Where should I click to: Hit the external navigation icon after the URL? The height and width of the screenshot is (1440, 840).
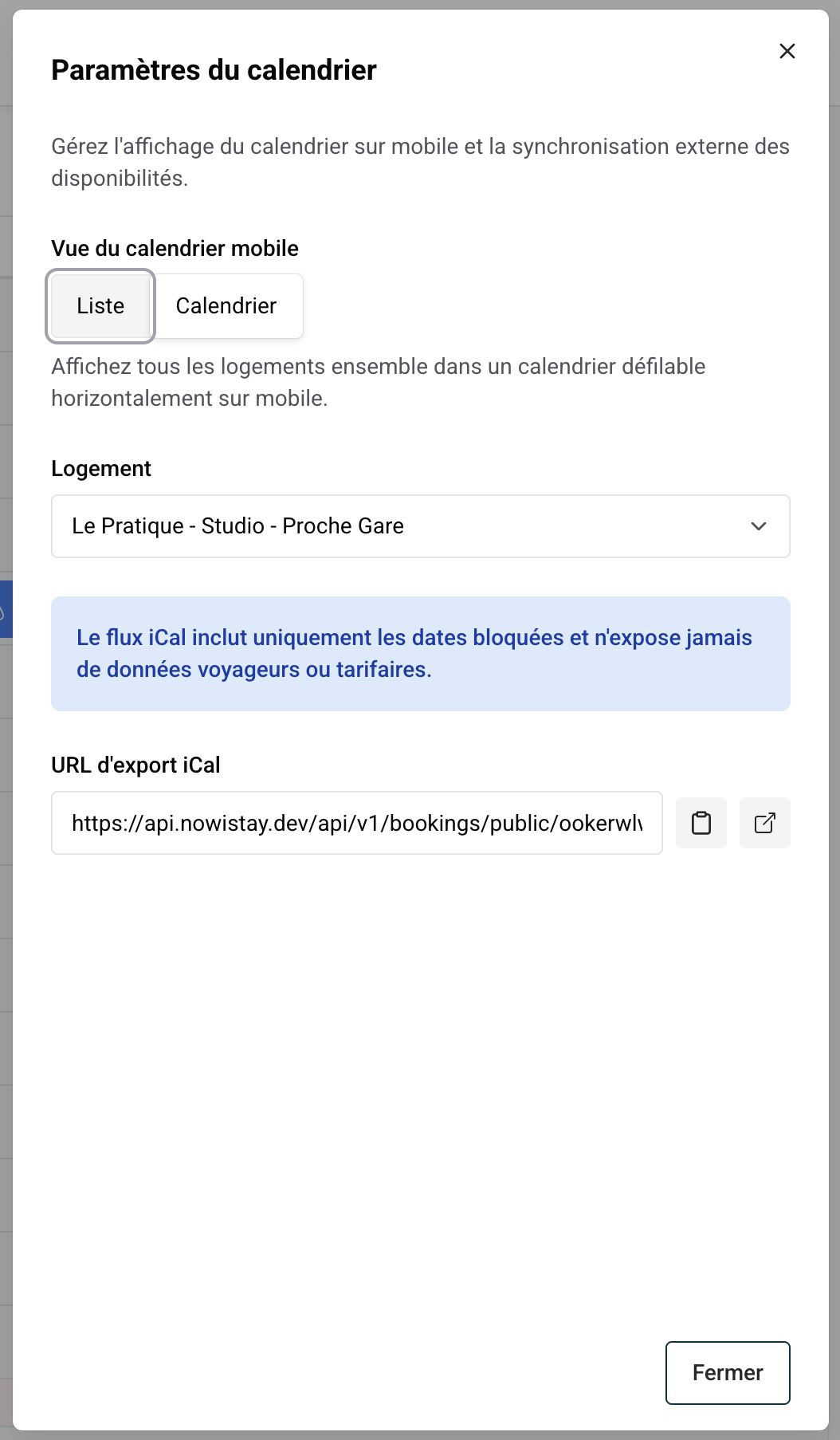[x=765, y=823]
